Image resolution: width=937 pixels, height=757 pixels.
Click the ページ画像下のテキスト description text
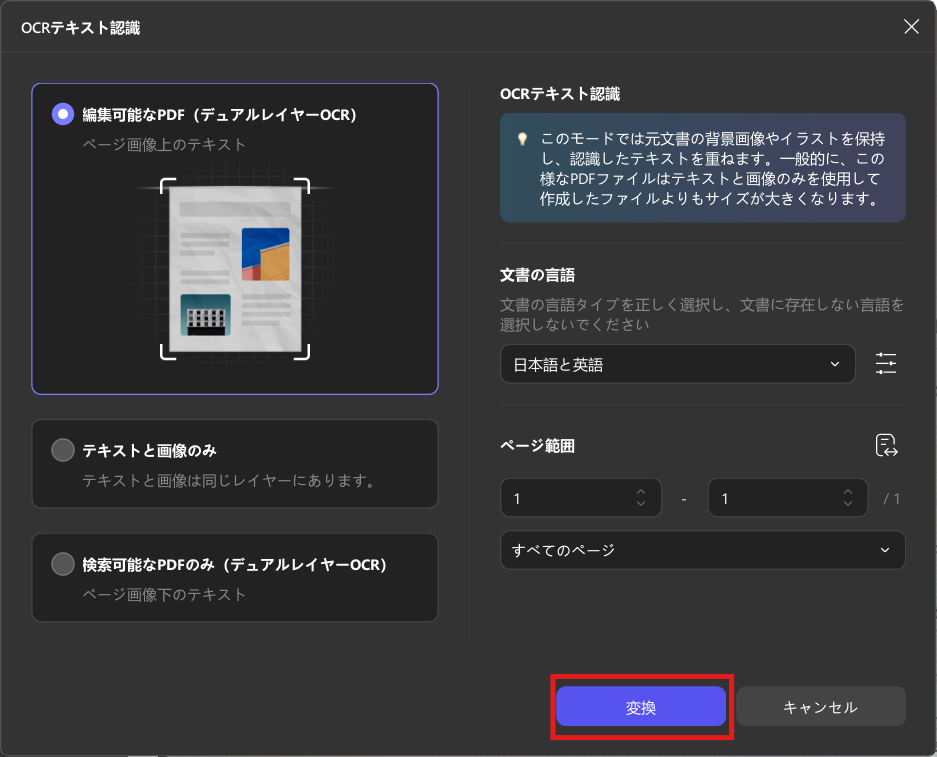coord(164,595)
